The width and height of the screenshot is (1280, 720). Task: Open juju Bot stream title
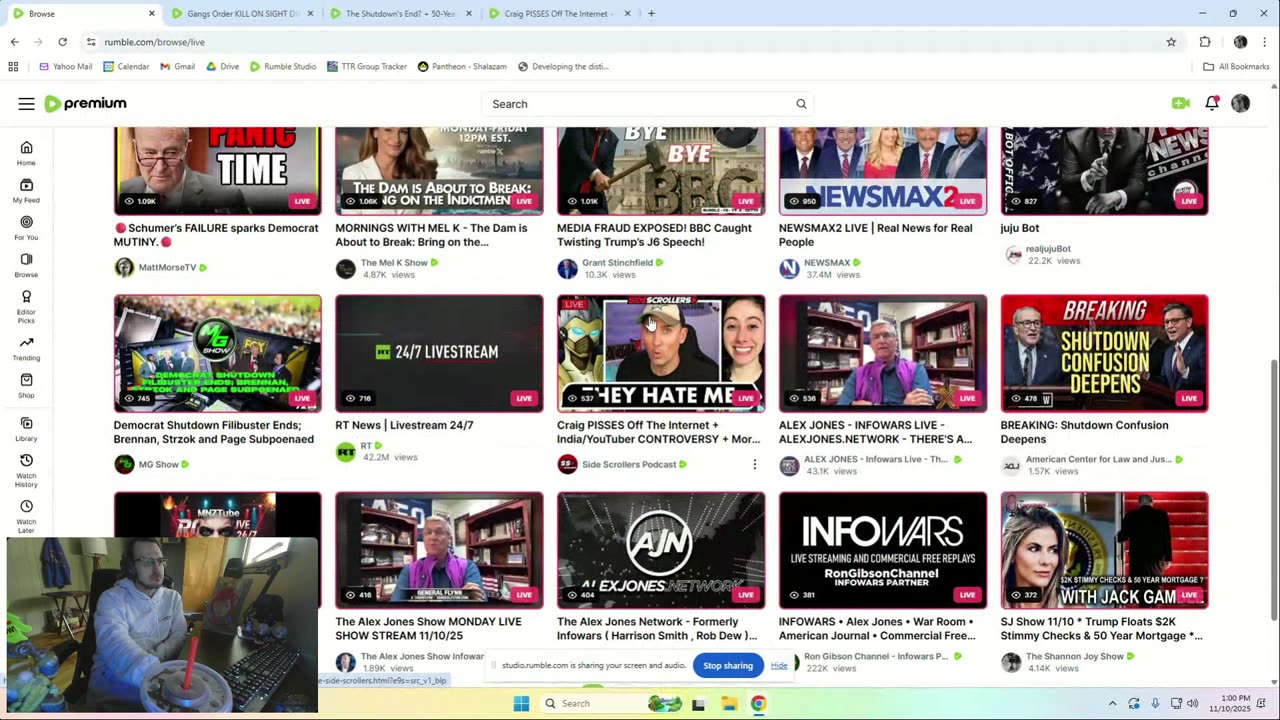[x=1020, y=228]
